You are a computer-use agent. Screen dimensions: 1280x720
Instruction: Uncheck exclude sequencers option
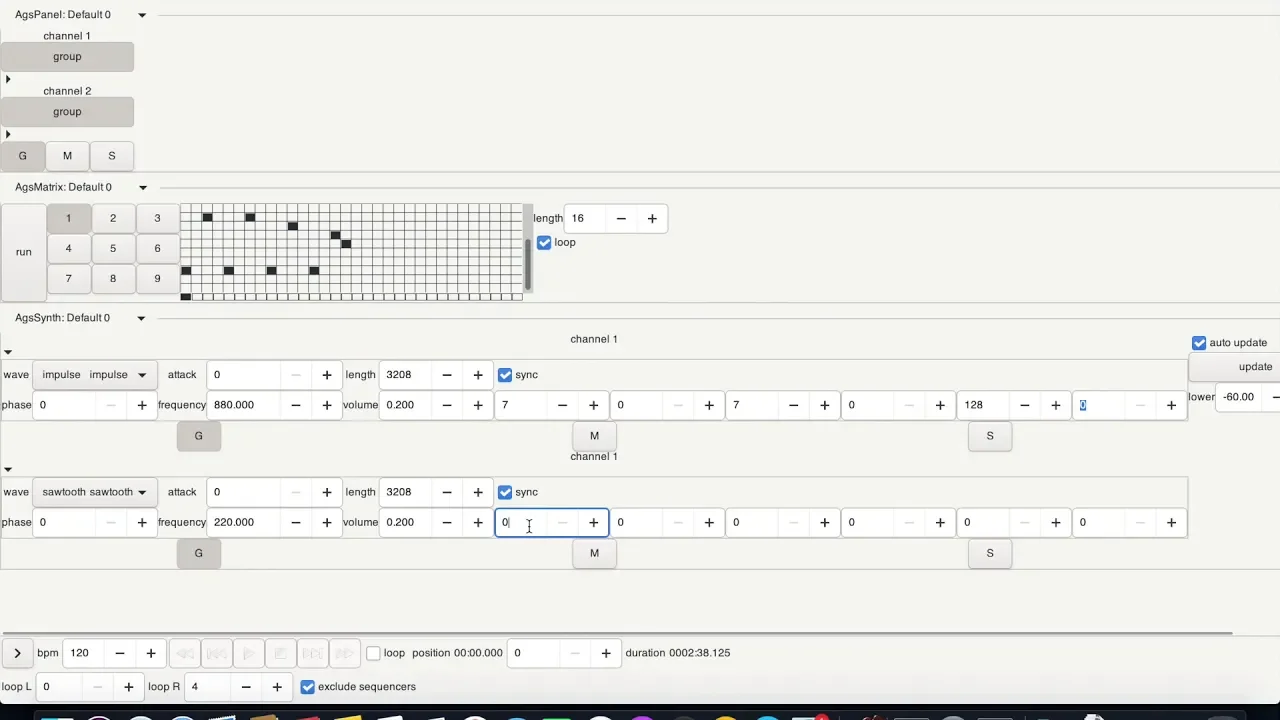tap(308, 687)
